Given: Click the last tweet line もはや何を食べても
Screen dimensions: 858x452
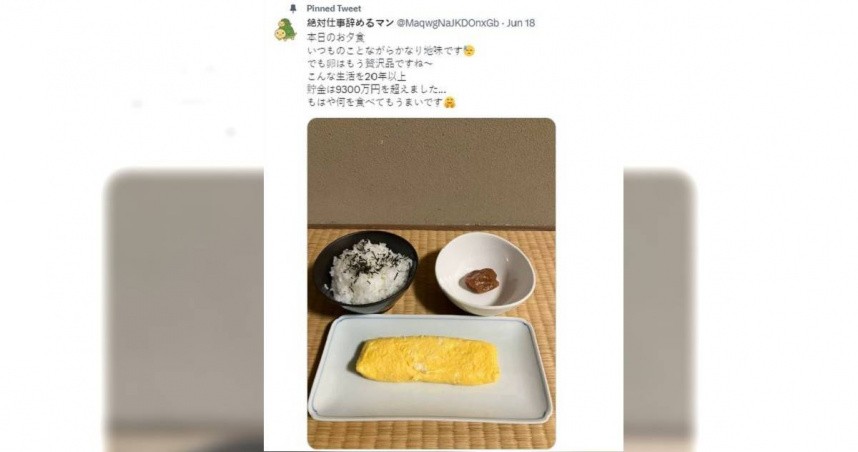Looking at the screenshot, I should pos(374,102).
